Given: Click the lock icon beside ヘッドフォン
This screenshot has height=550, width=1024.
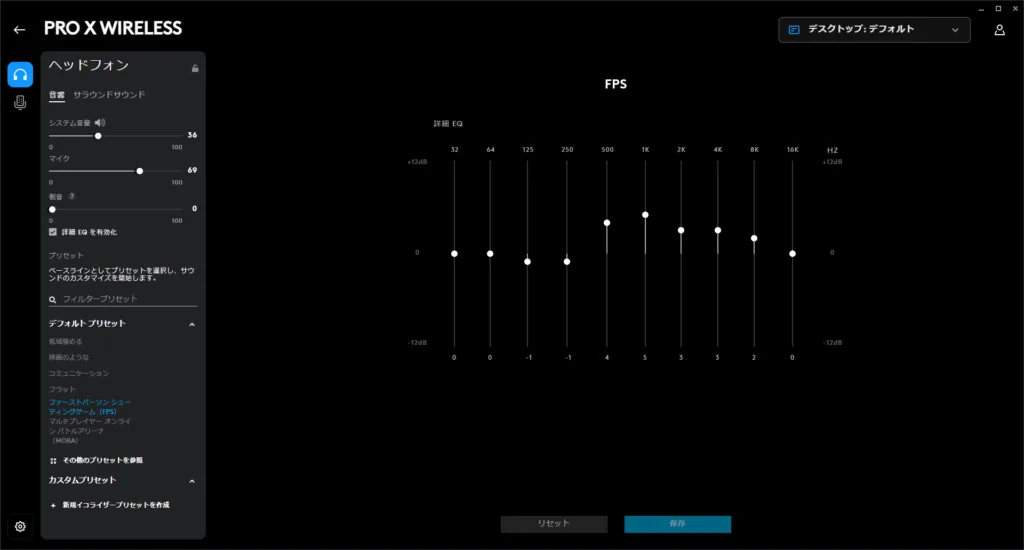Looking at the screenshot, I should click(x=195, y=68).
